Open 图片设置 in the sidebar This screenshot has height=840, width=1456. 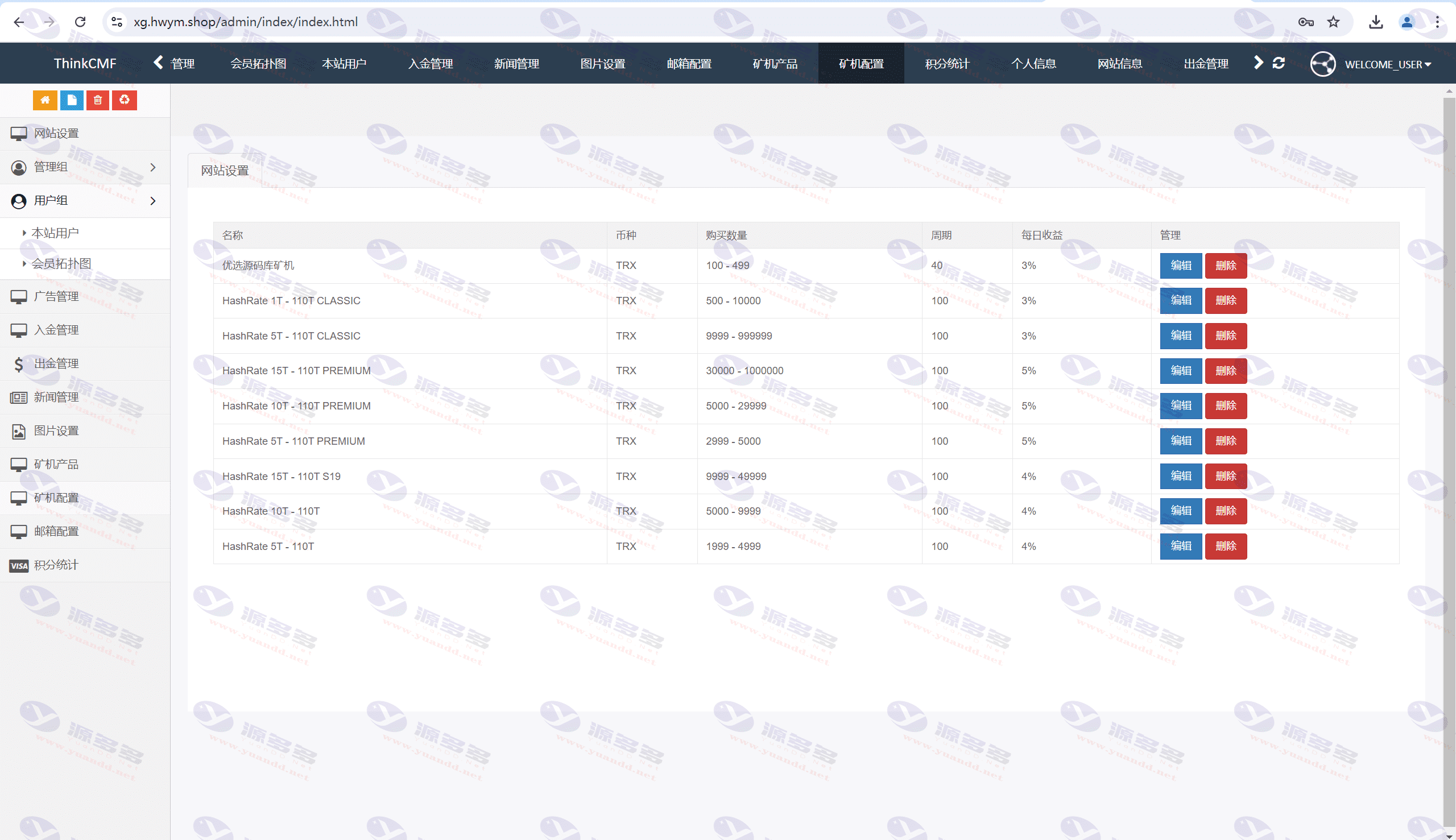pyautogui.click(x=85, y=431)
